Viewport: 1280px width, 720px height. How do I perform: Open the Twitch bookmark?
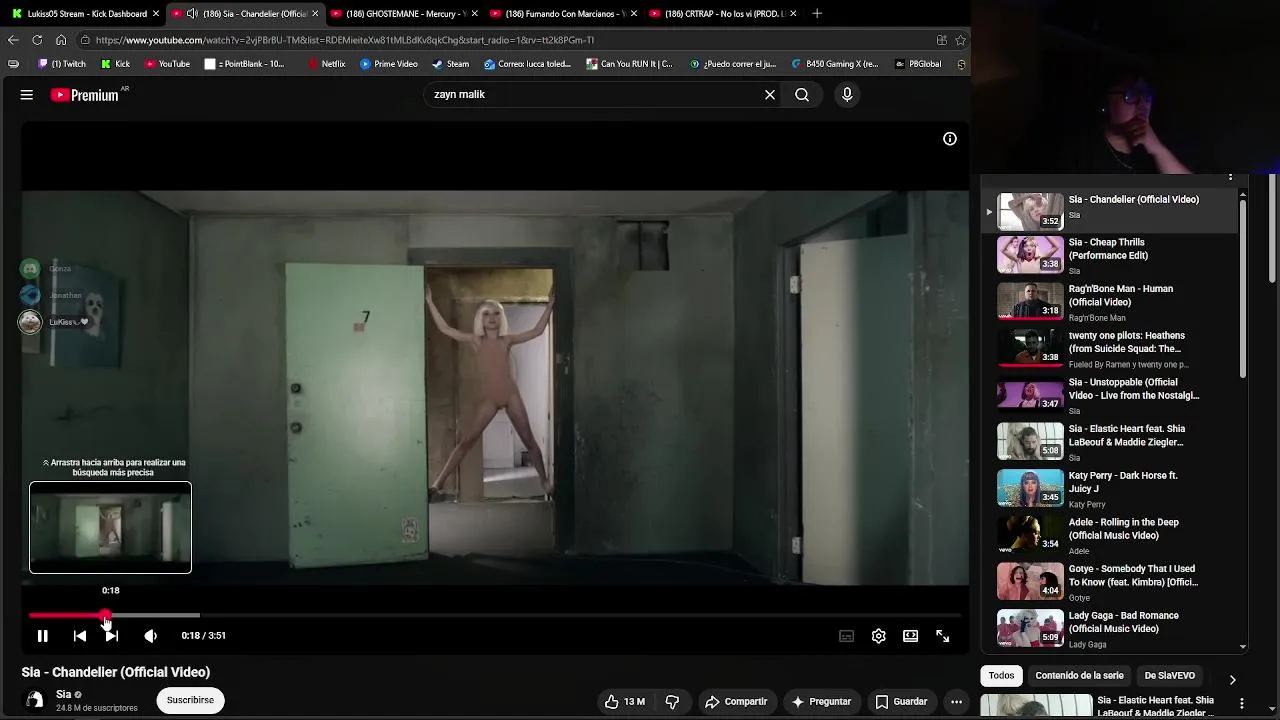click(62, 64)
